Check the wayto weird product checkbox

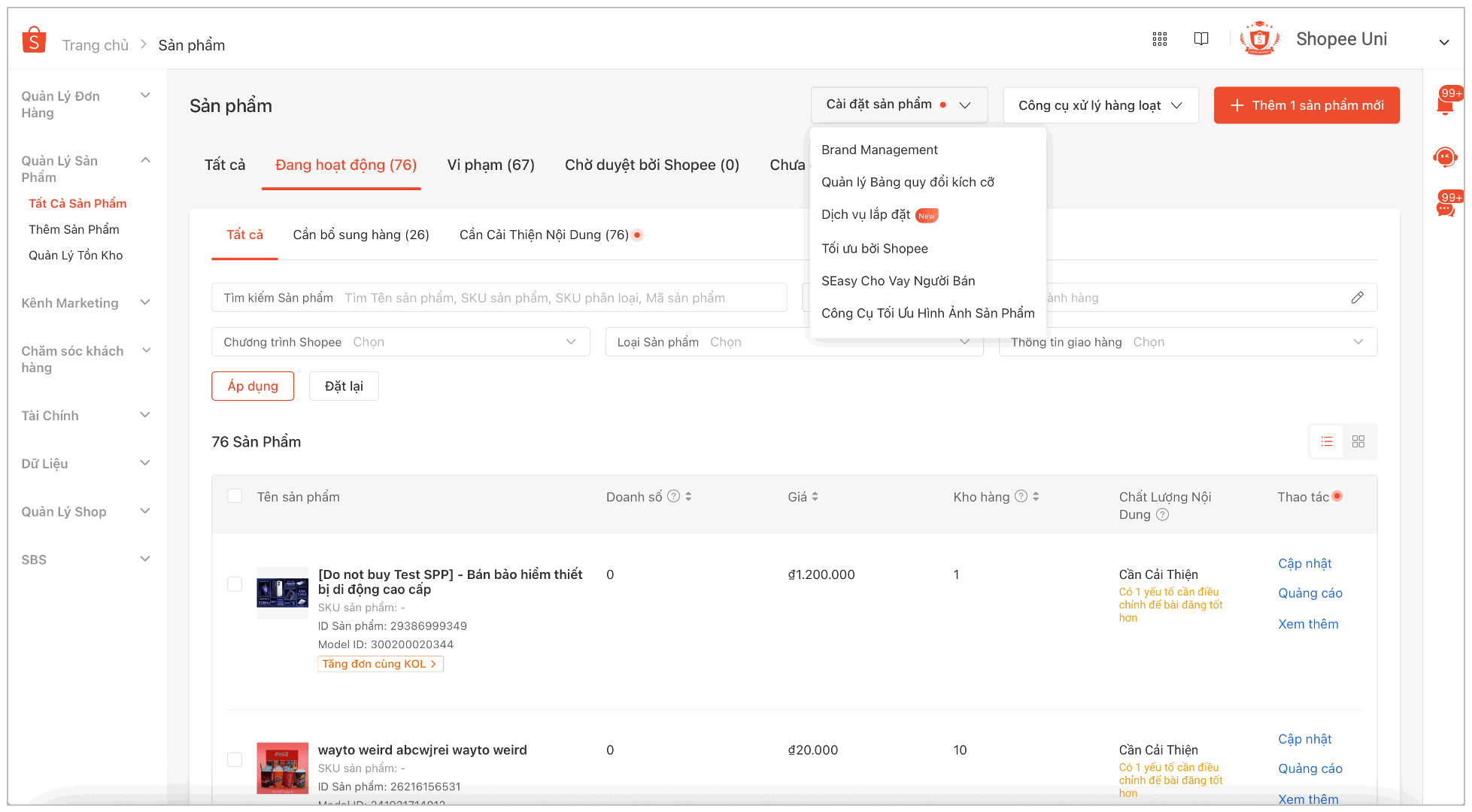tap(235, 759)
